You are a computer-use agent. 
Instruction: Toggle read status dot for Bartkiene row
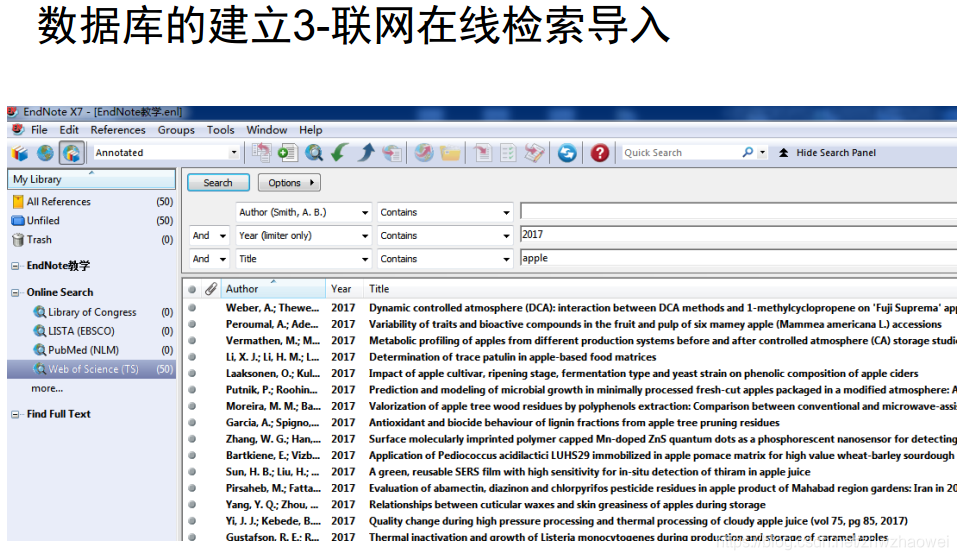(x=192, y=456)
